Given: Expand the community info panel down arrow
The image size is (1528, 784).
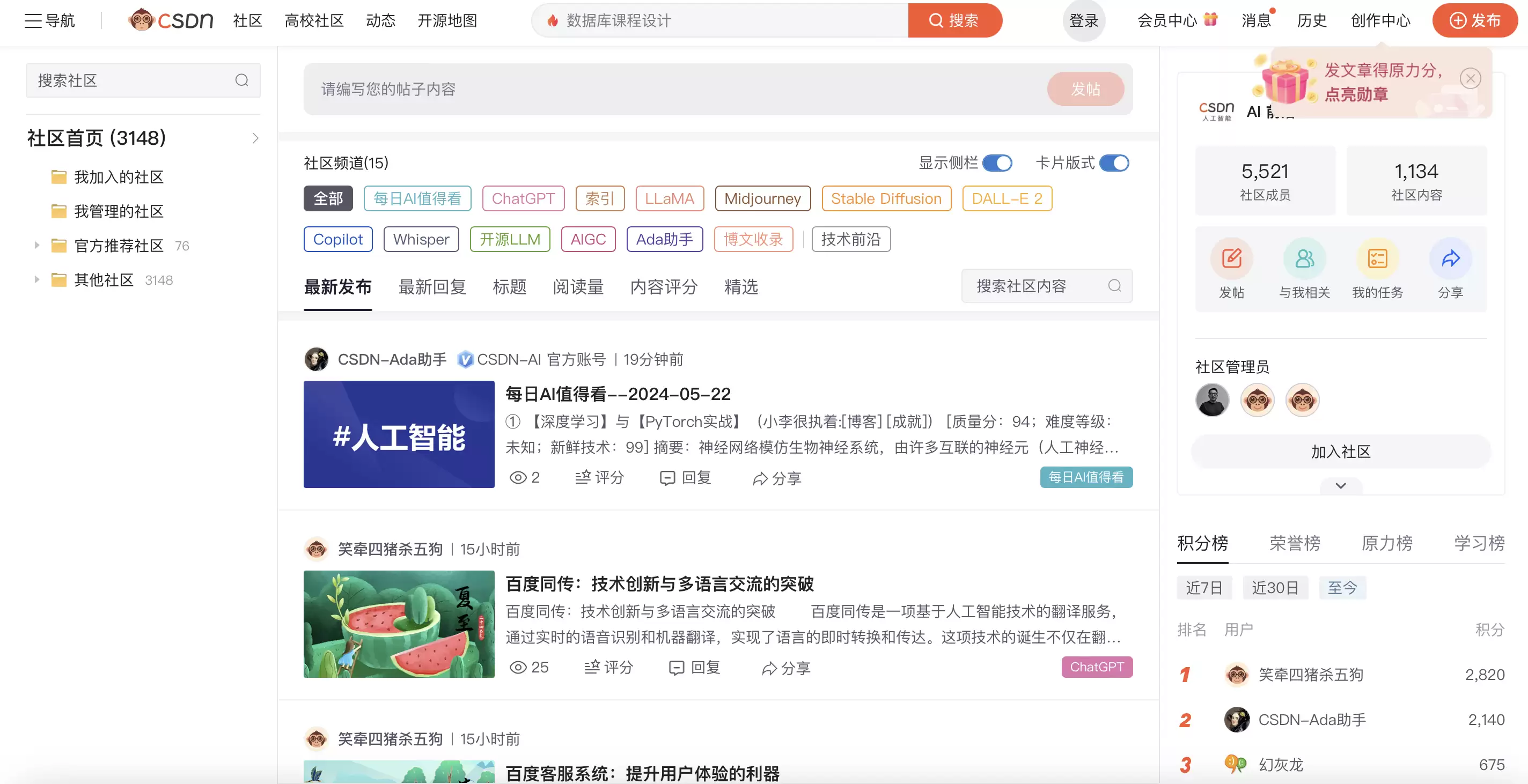Looking at the screenshot, I should click(1341, 486).
